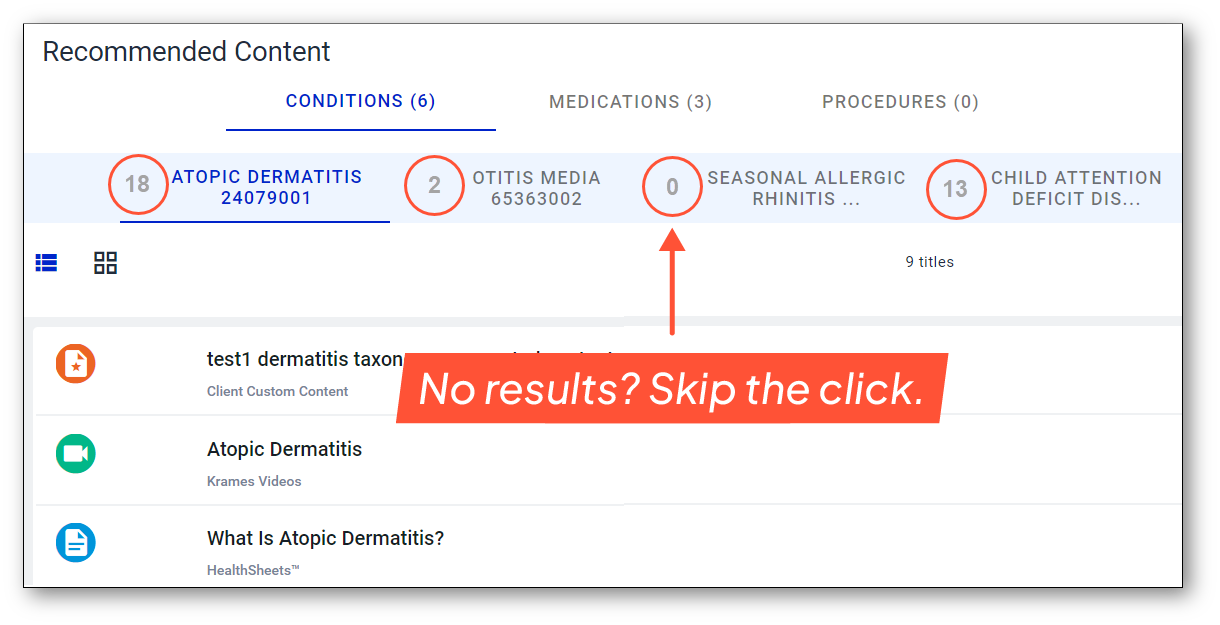Click the 18 count badge on Atopic Dermatitis
Screen dimensions: 1220x625
138,184
